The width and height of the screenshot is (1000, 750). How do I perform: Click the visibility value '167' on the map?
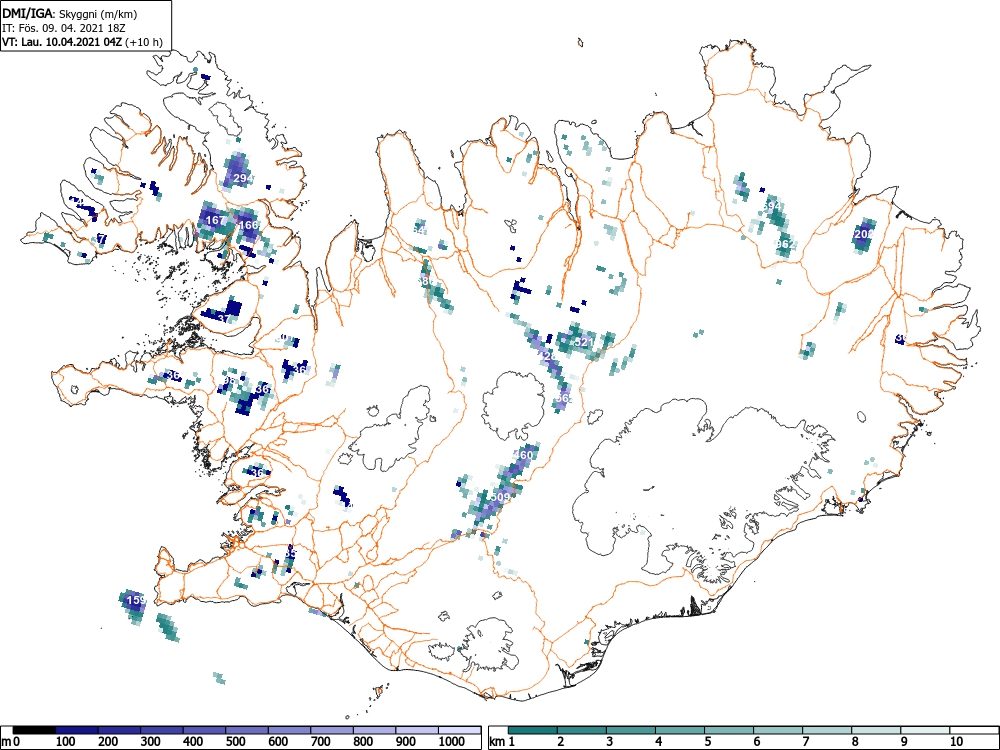(x=216, y=220)
